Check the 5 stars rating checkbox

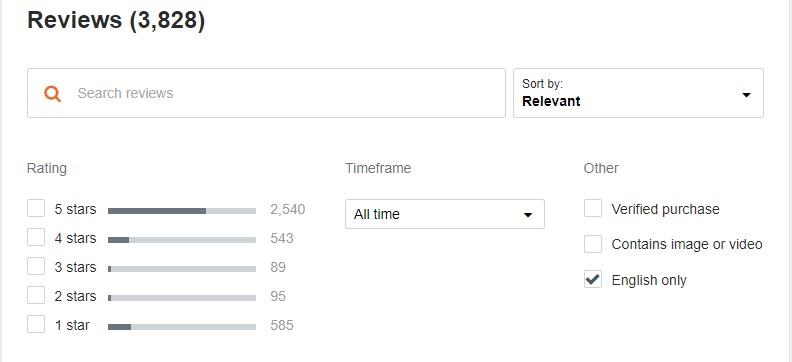(x=36, y=208)
